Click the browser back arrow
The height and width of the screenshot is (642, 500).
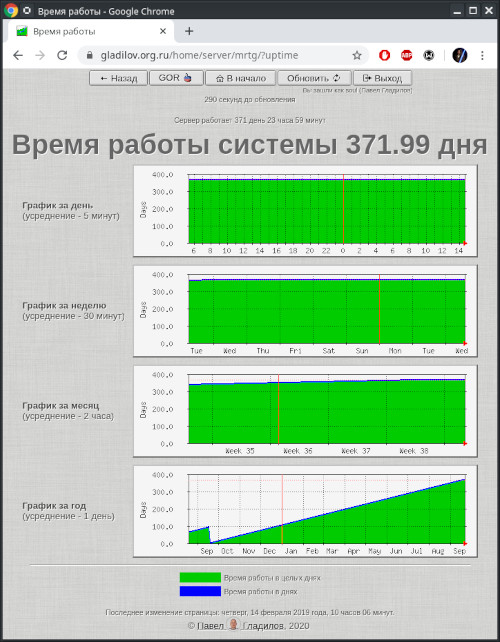tap(18, 55)
